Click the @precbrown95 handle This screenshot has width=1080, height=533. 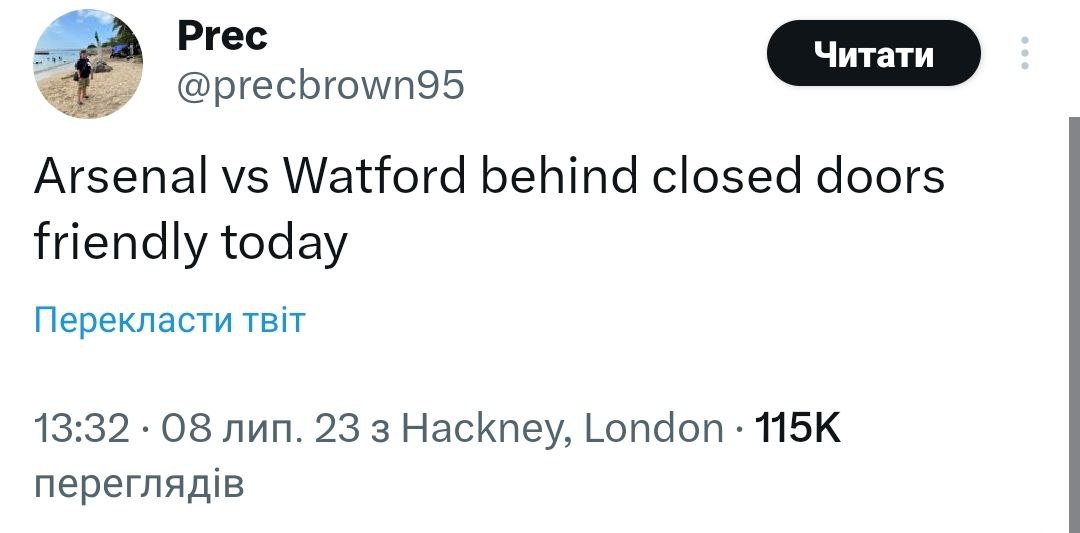[320, 87]
